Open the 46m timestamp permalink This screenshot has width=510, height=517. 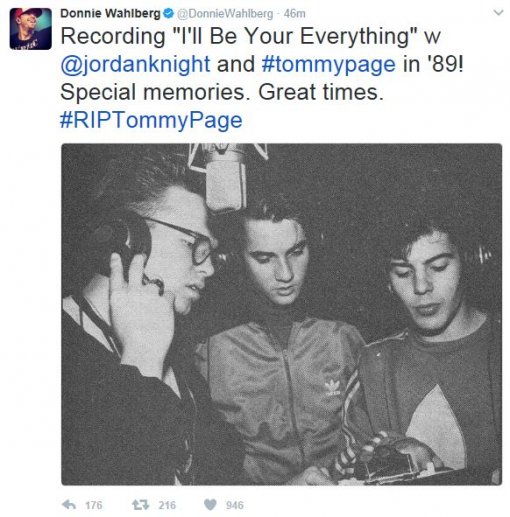point(294,14)
